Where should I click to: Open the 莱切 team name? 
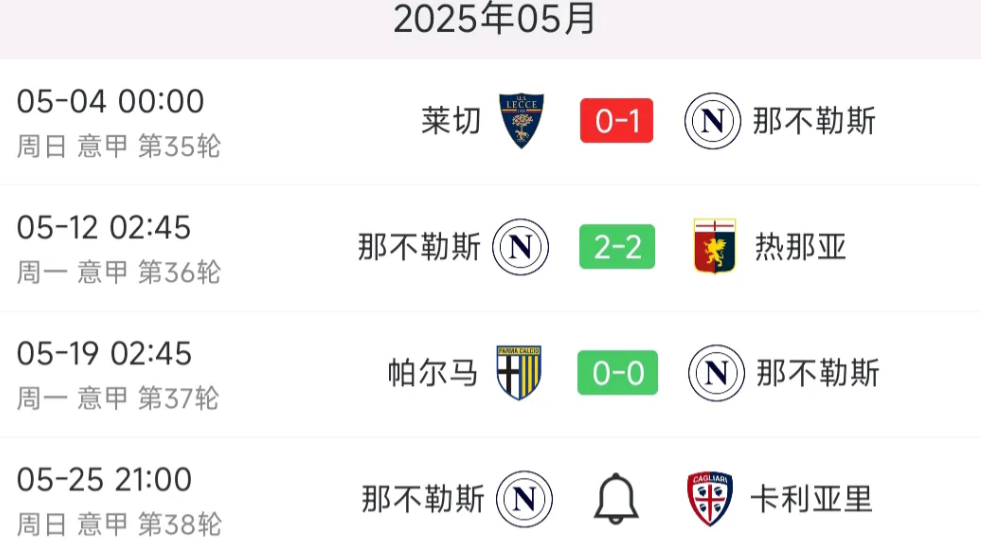tap(451, 121)
